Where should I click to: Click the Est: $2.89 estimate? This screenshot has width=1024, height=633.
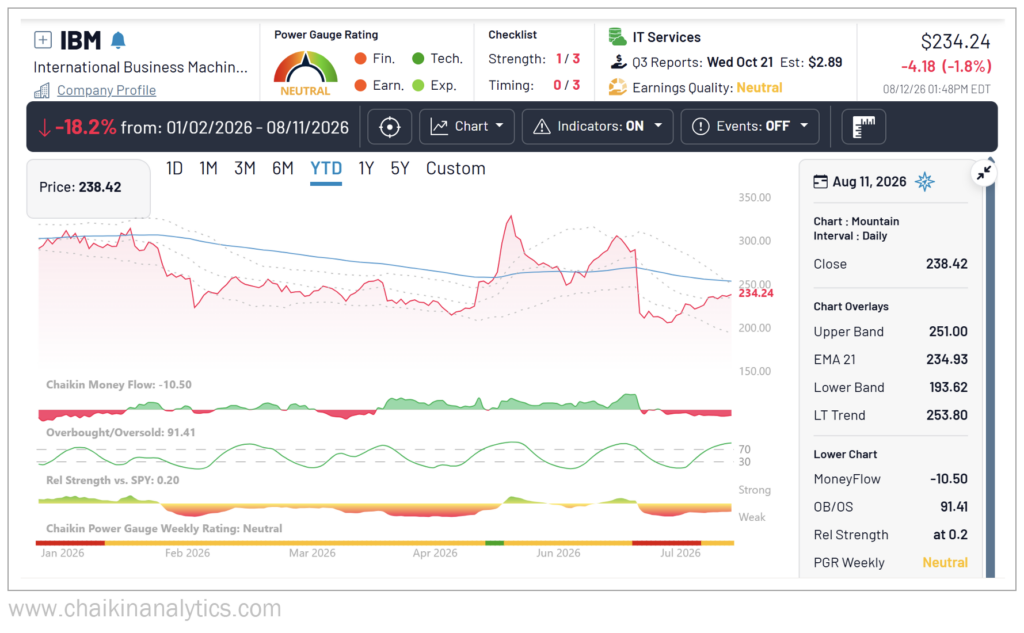pos(811,62)
